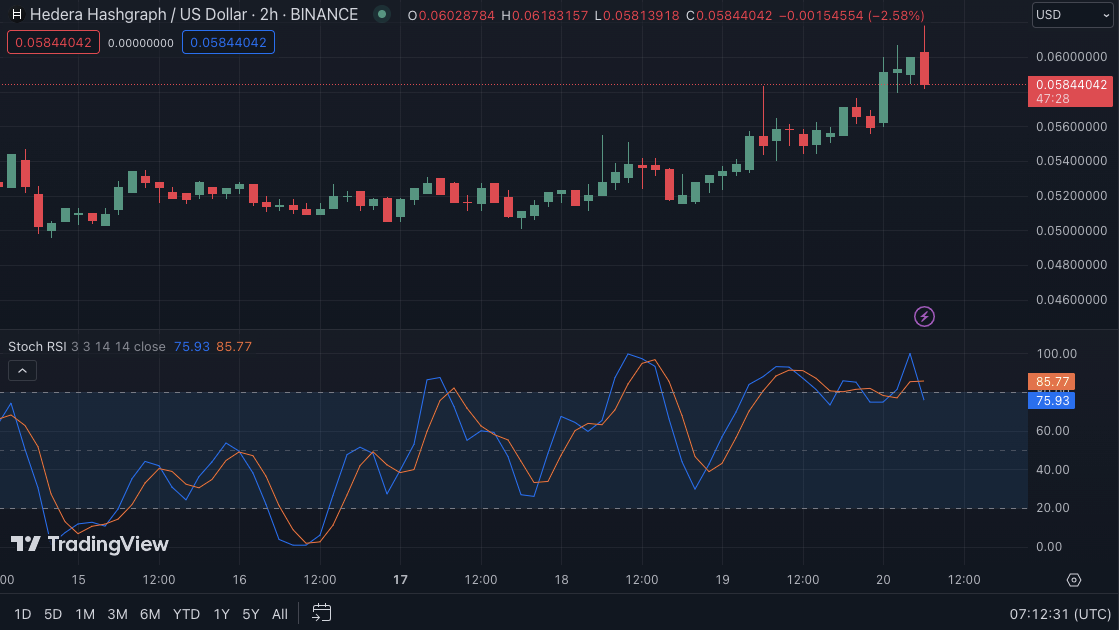Image resolution: width=1119 pixels, height=630 pixels.
Task: Click the 20.00 Stoch RSI scale label
Action: tap(1053, 508)
